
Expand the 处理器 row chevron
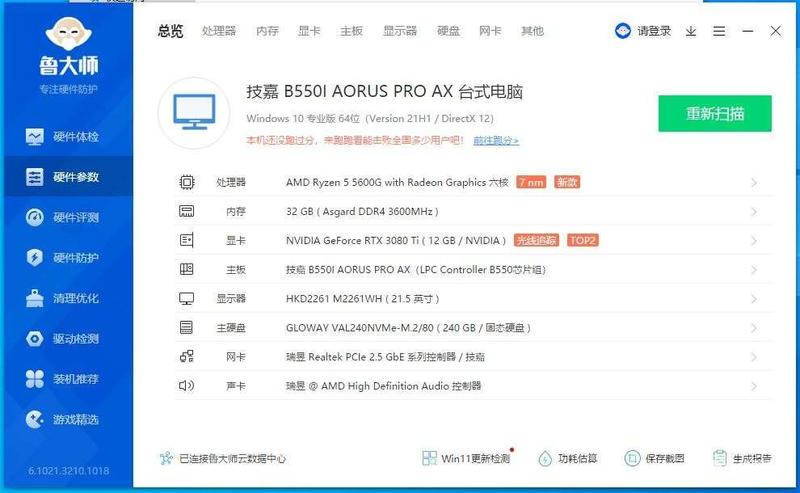754,183
